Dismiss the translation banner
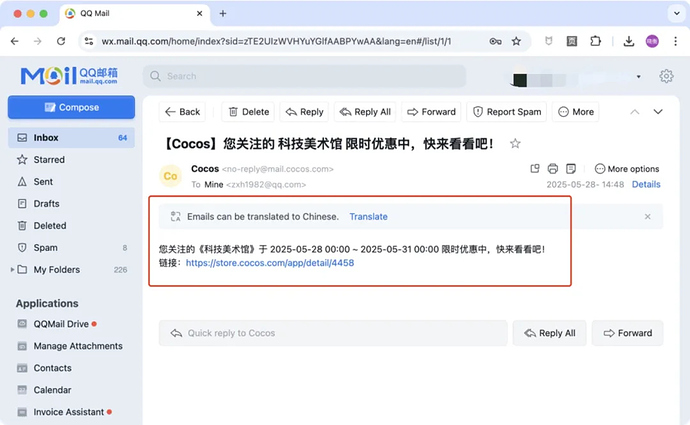690x425 pixels. tap(647, 216)
